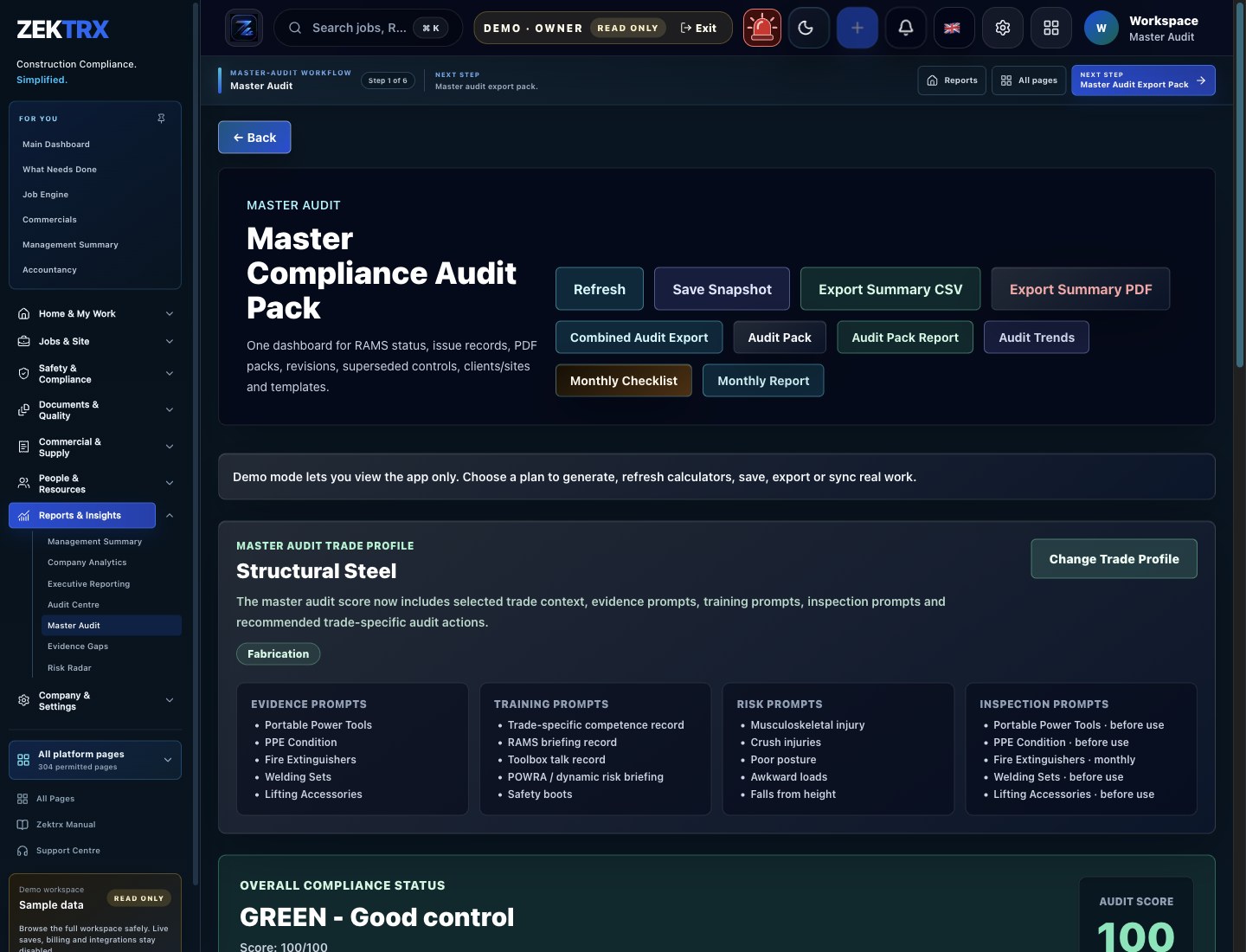
Task: Click the blue plus quick-add icon
Action: [857, 28]
